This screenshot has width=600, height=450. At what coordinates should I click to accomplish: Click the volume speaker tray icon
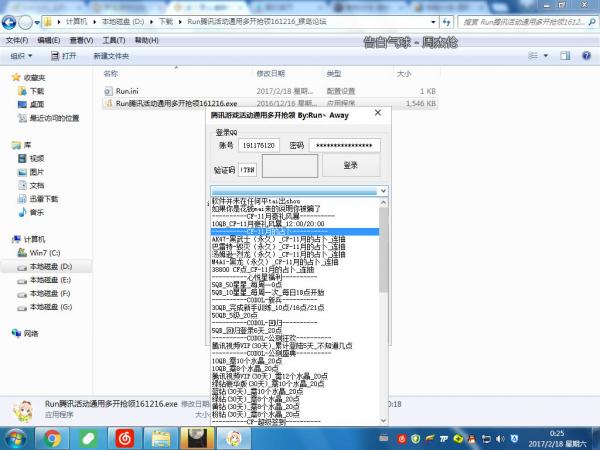click(x=500, y=439)
